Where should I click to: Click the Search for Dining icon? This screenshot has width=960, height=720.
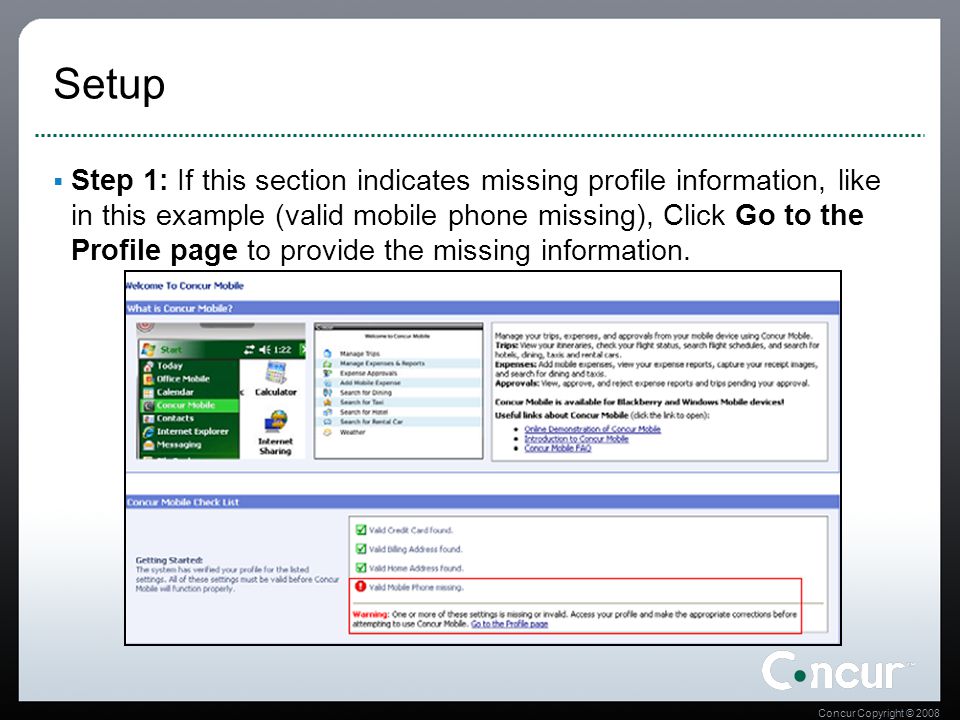coord(328,392)
